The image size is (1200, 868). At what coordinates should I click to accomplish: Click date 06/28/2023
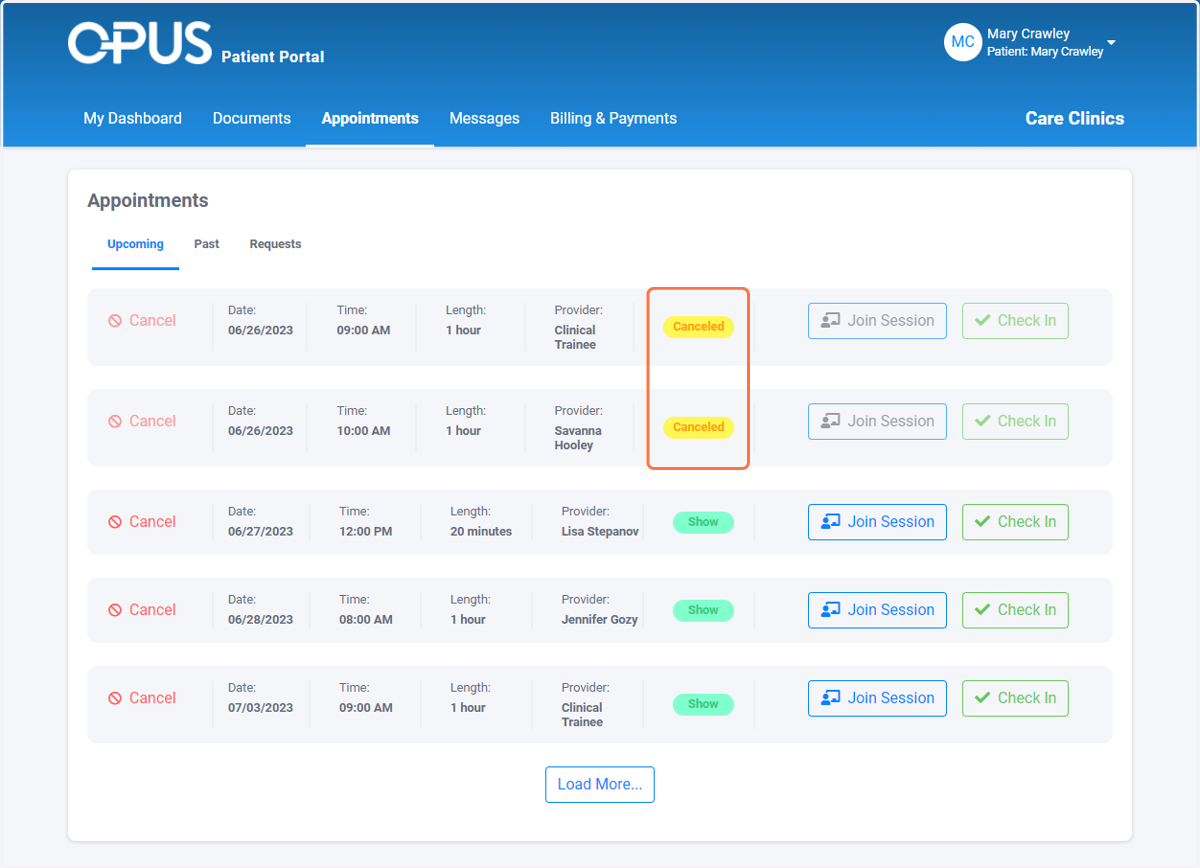point(261,620)
